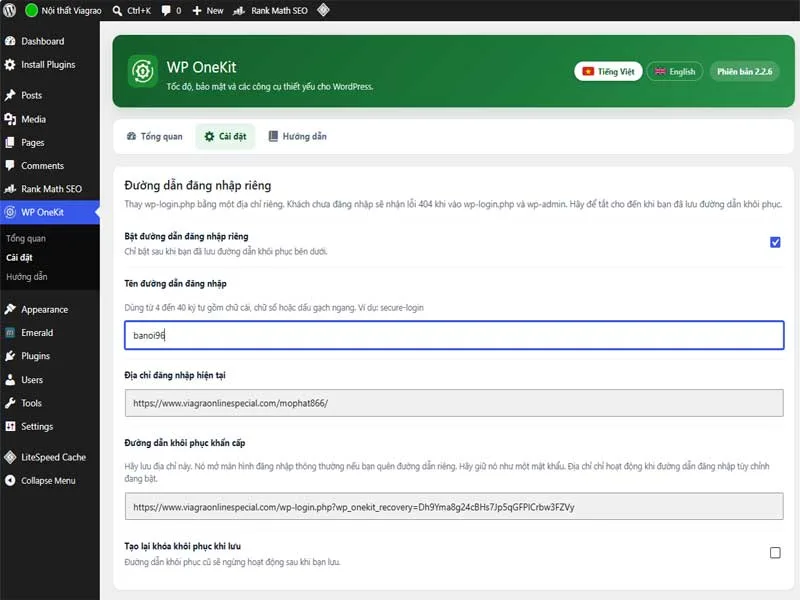Click the Pages icon in sidebar
The height and width of the screenshot is (600, 800).
tap(10, 142)
